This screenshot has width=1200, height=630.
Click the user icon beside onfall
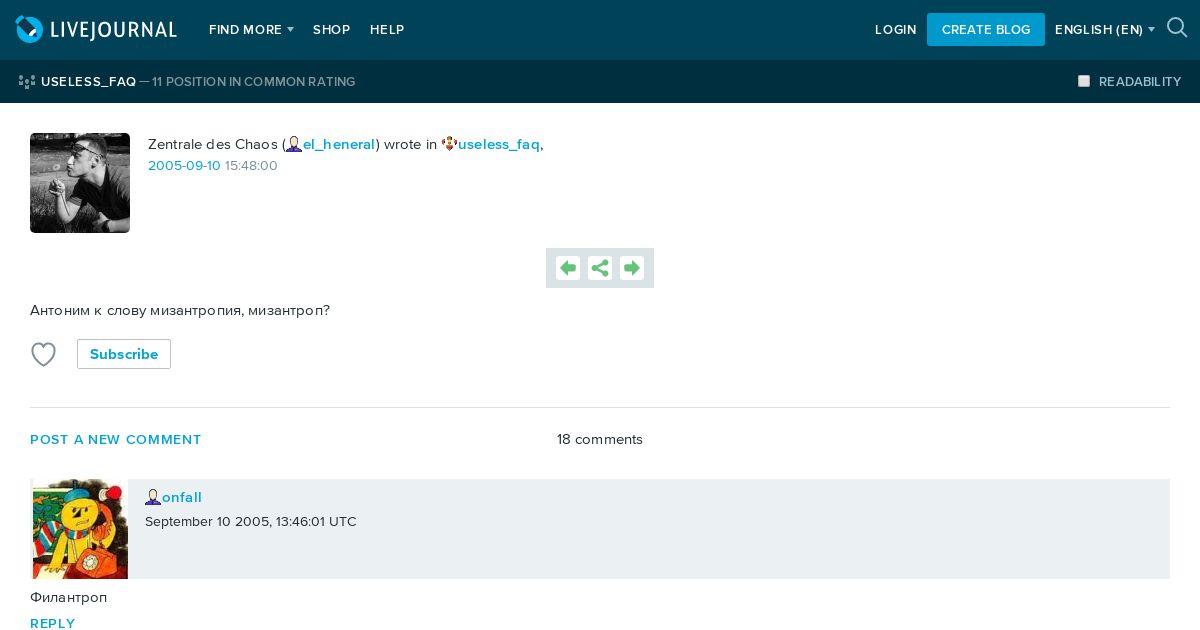click(x=153, y=497)
